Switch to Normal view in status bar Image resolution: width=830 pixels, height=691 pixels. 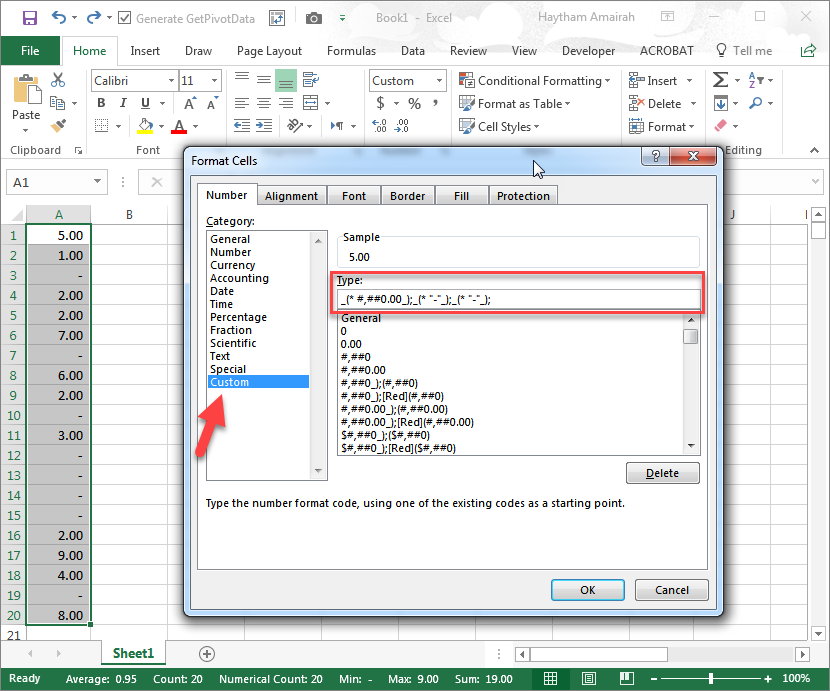[x=551, y=678]
